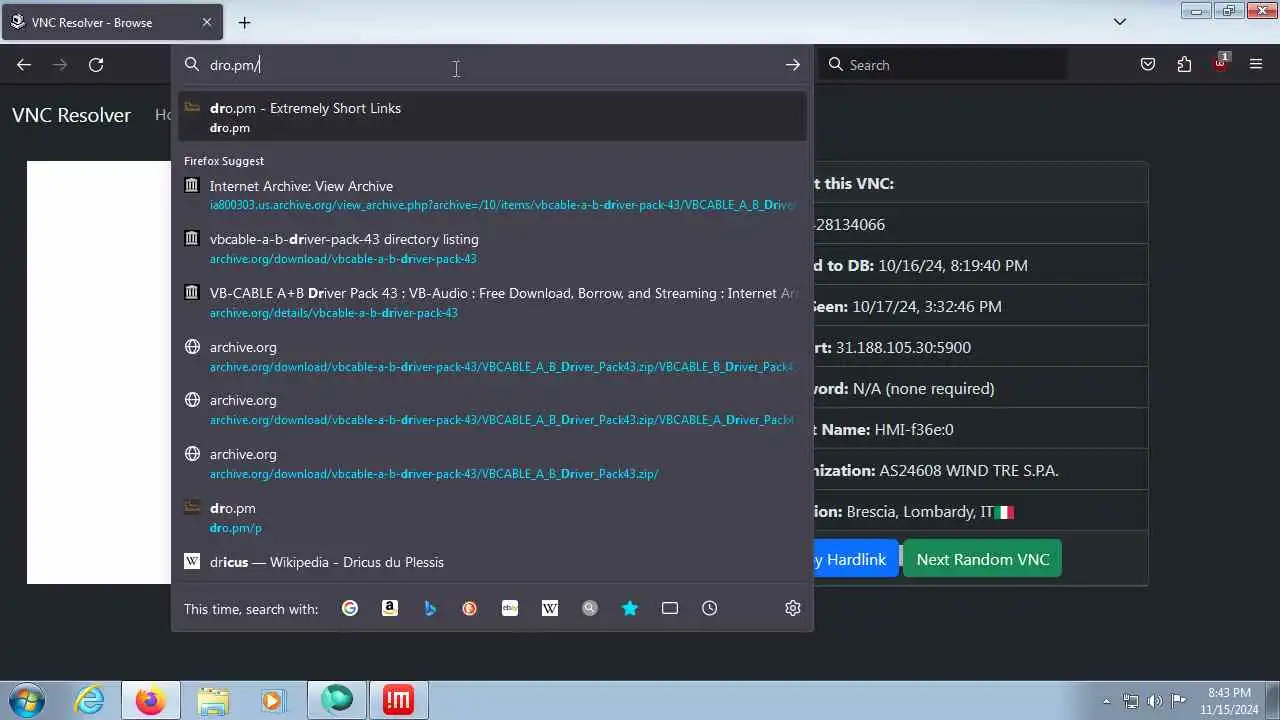1280x720 pixels.
Task: Open Windows Explorer folder from taskbar
Action: (x=213, y=700)
